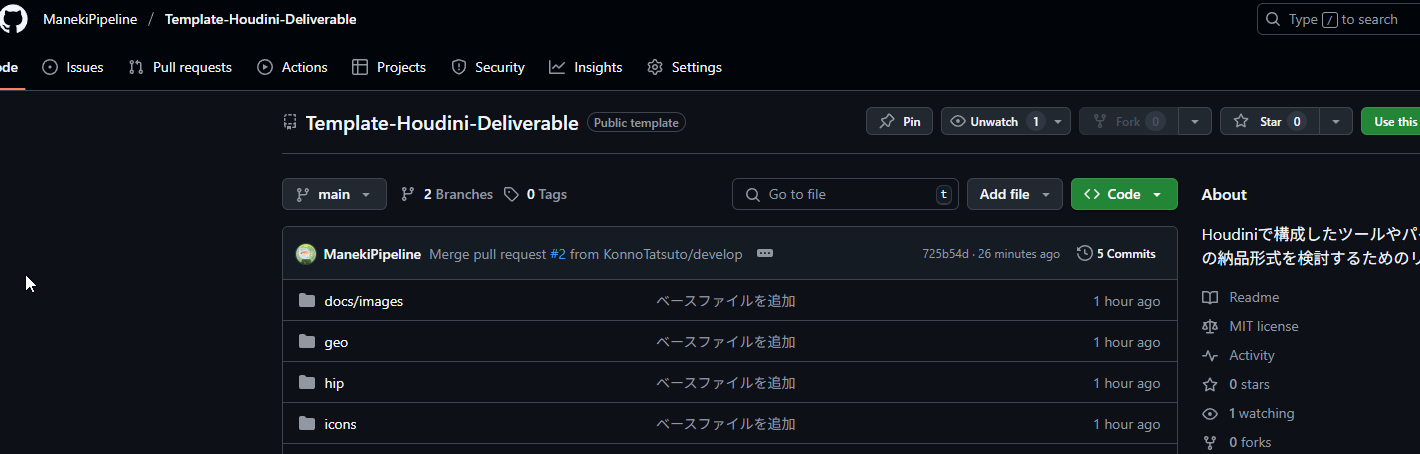Click the Go to file field
This screenshot has width=1420, height=454.
coord(845,194)
